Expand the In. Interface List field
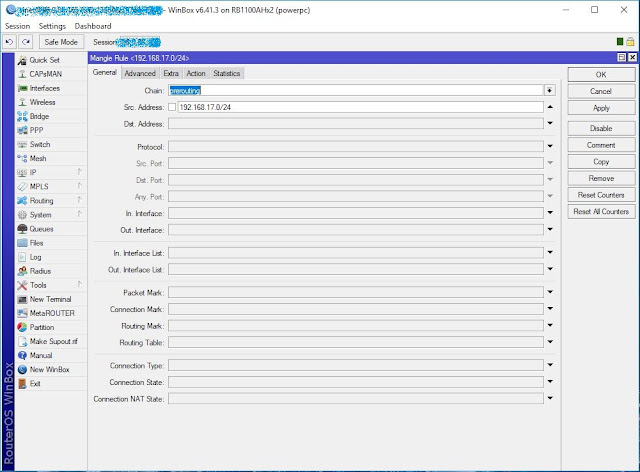Screen dimensions: 640x472 550,253
